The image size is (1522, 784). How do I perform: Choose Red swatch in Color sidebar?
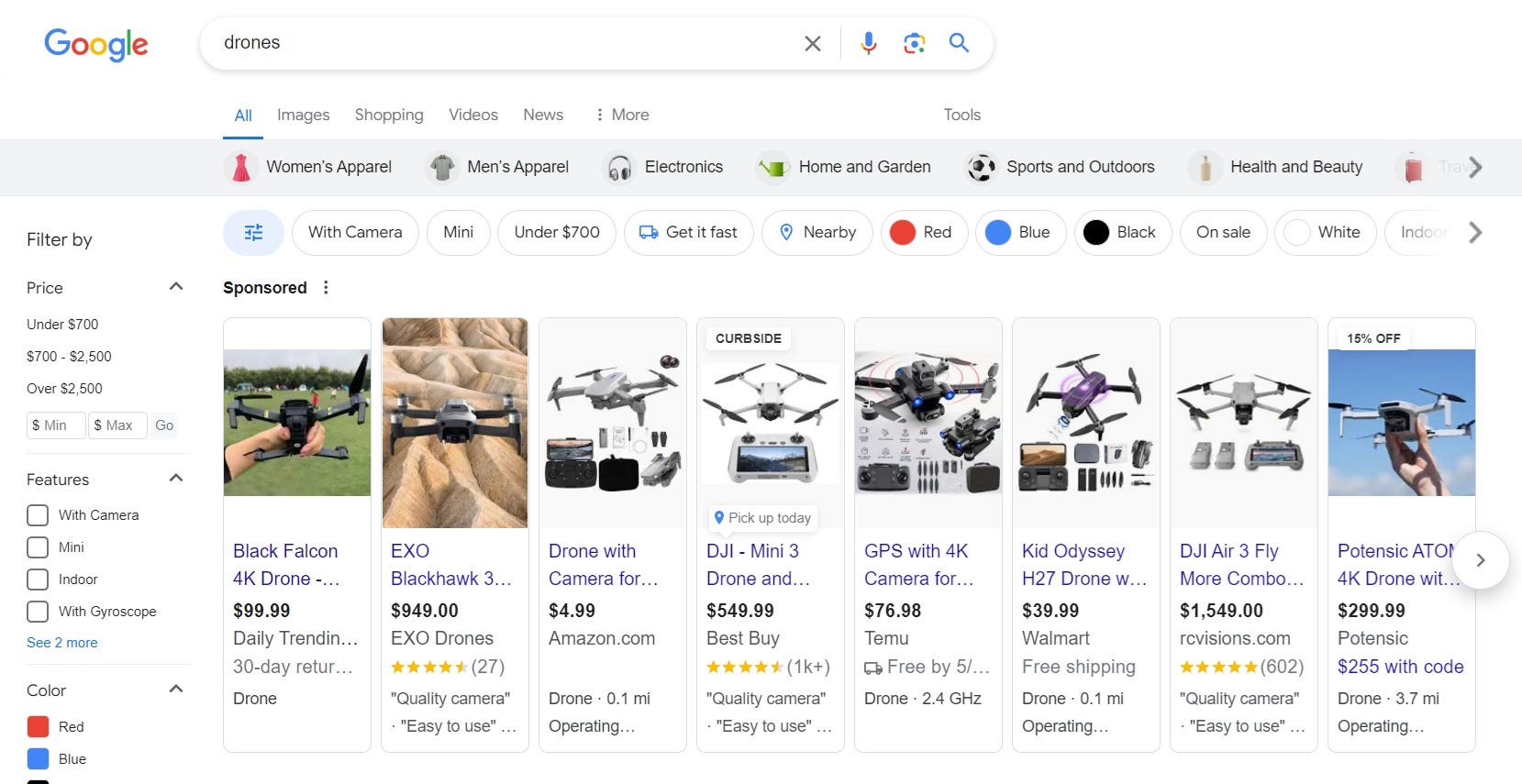[x=38, y=727]
